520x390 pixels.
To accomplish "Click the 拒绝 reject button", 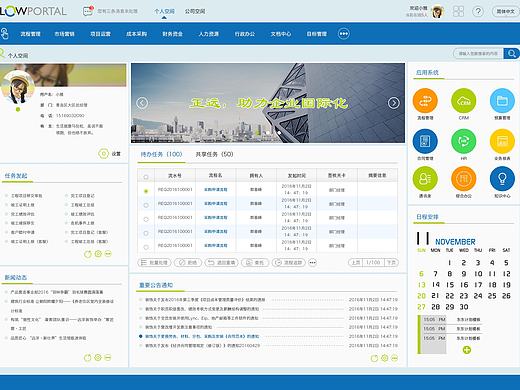I will [188, 263].
